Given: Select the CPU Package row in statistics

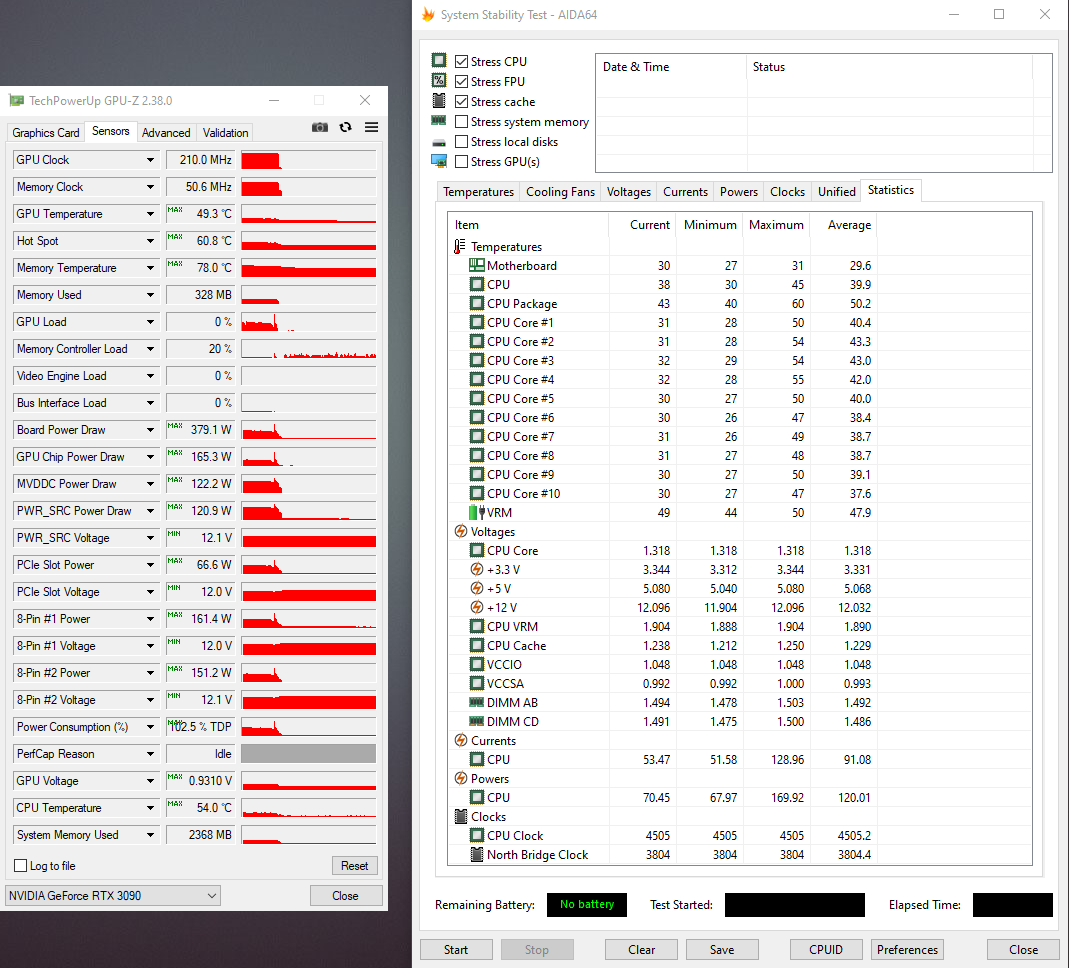Looking at the screenshot, I should coord(522,304).
